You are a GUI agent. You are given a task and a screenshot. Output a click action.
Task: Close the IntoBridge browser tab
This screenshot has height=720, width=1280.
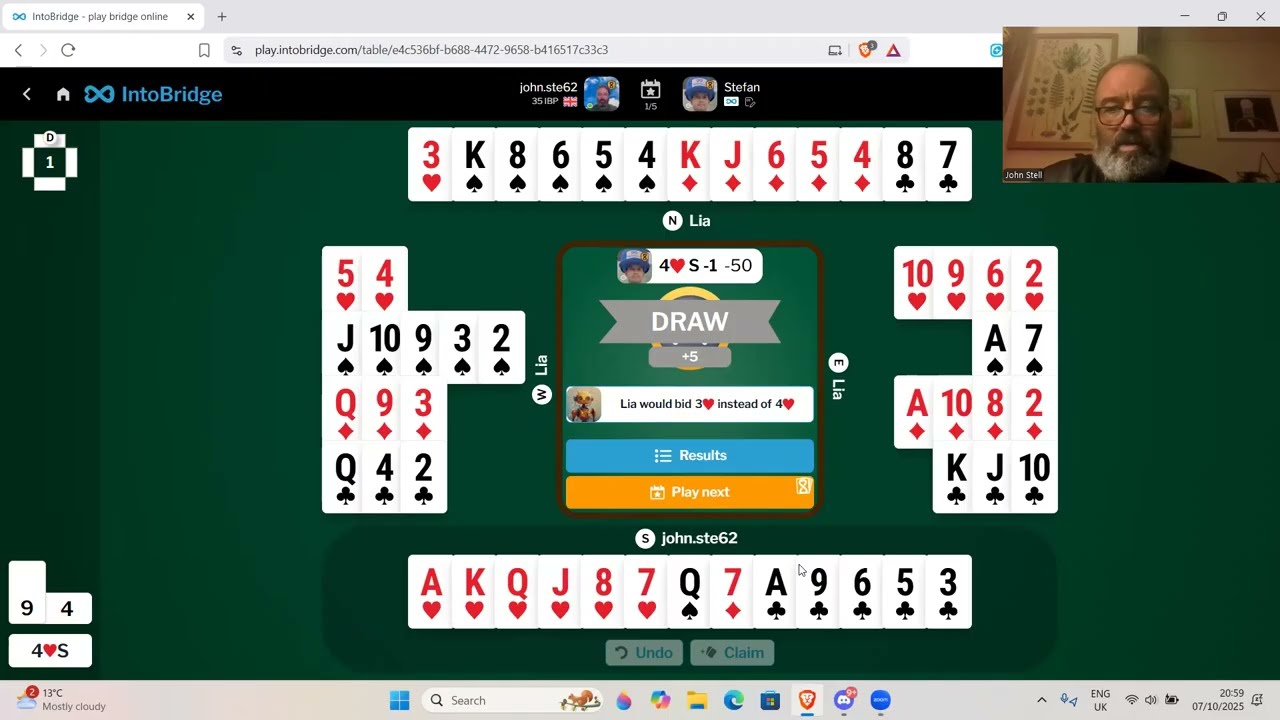[x=190, y=17]
